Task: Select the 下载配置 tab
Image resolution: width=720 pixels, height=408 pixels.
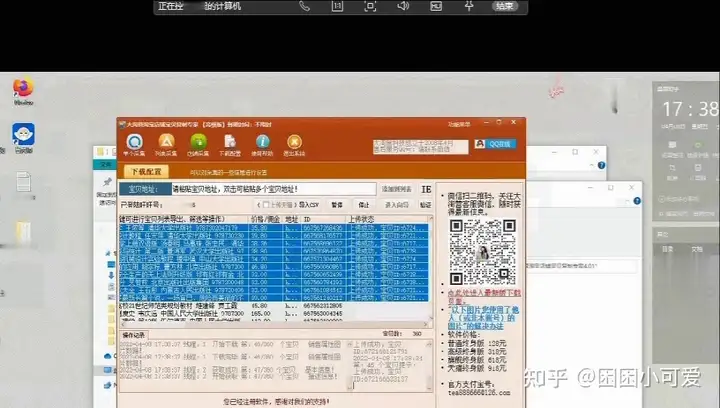Action: pyautogui.click(x=146, y=172)
